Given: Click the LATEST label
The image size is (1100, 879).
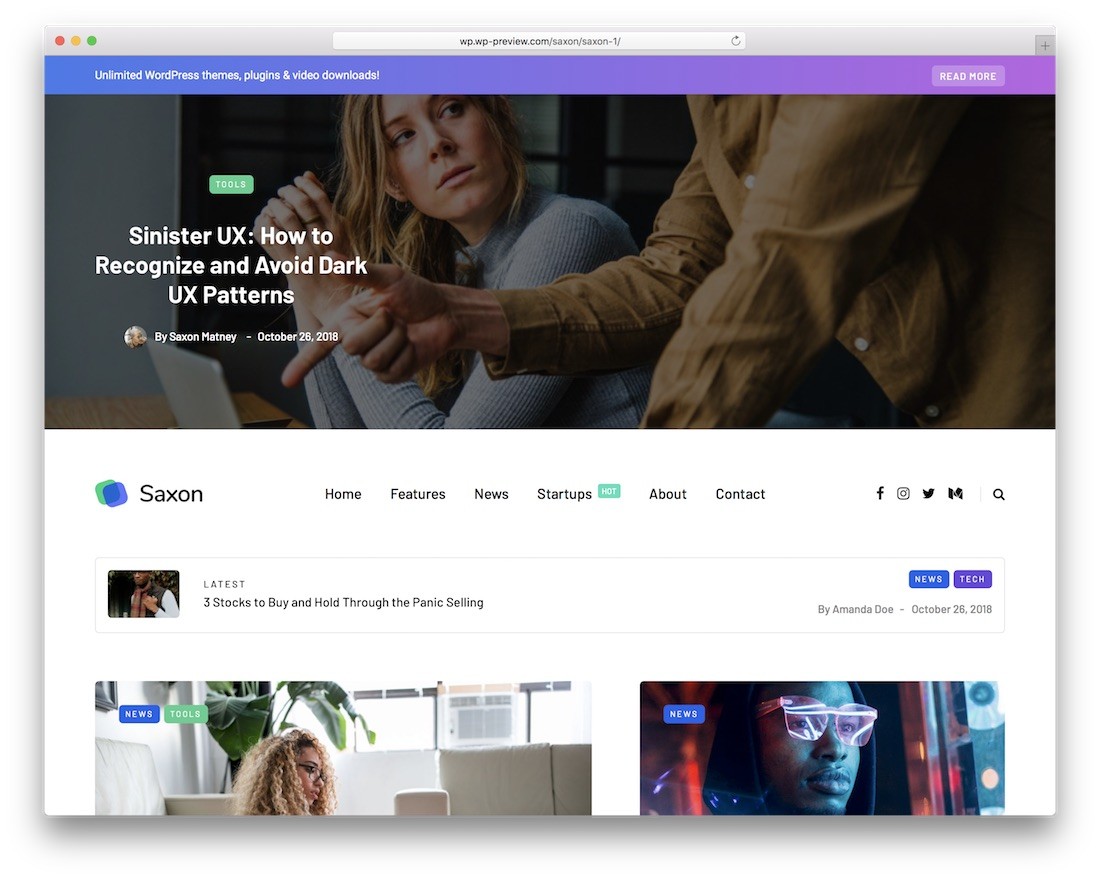Looking at the screenshot, I should (x=224, y=584).
